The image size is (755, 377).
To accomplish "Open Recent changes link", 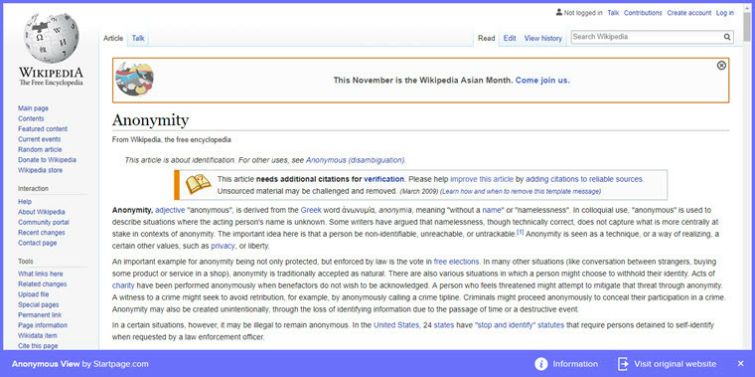I will 41,233.
